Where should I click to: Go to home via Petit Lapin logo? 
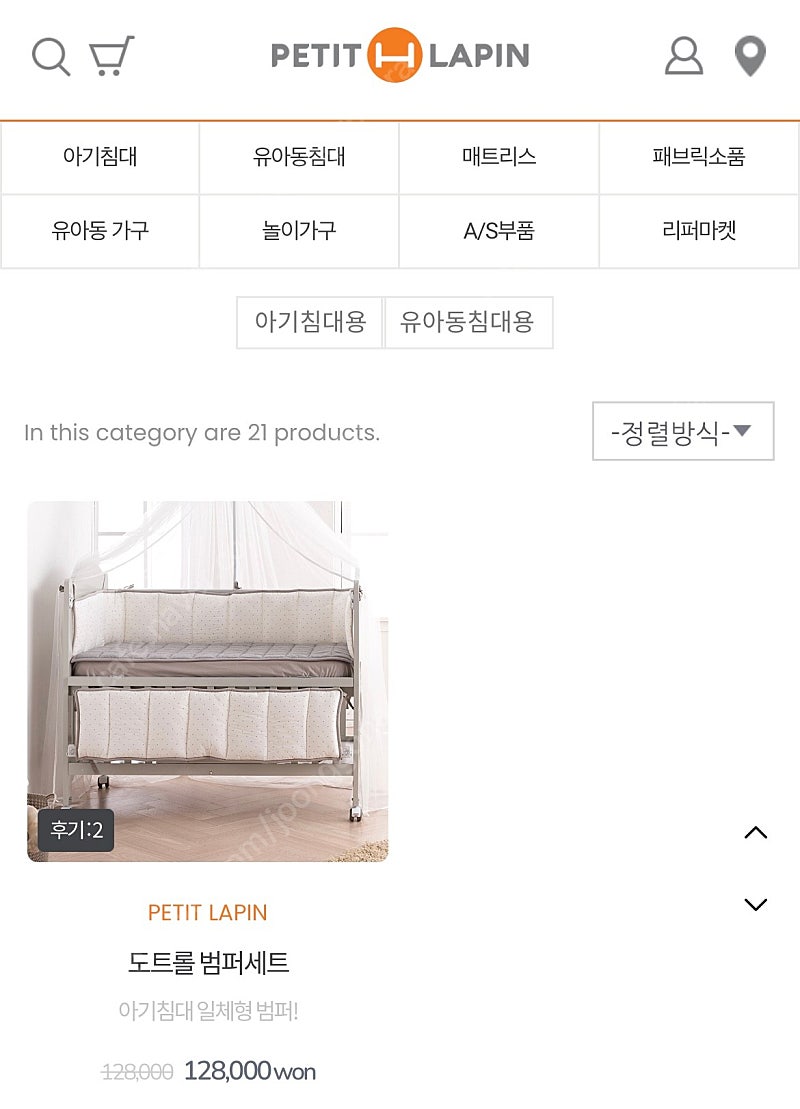click(x=400, y=56)
